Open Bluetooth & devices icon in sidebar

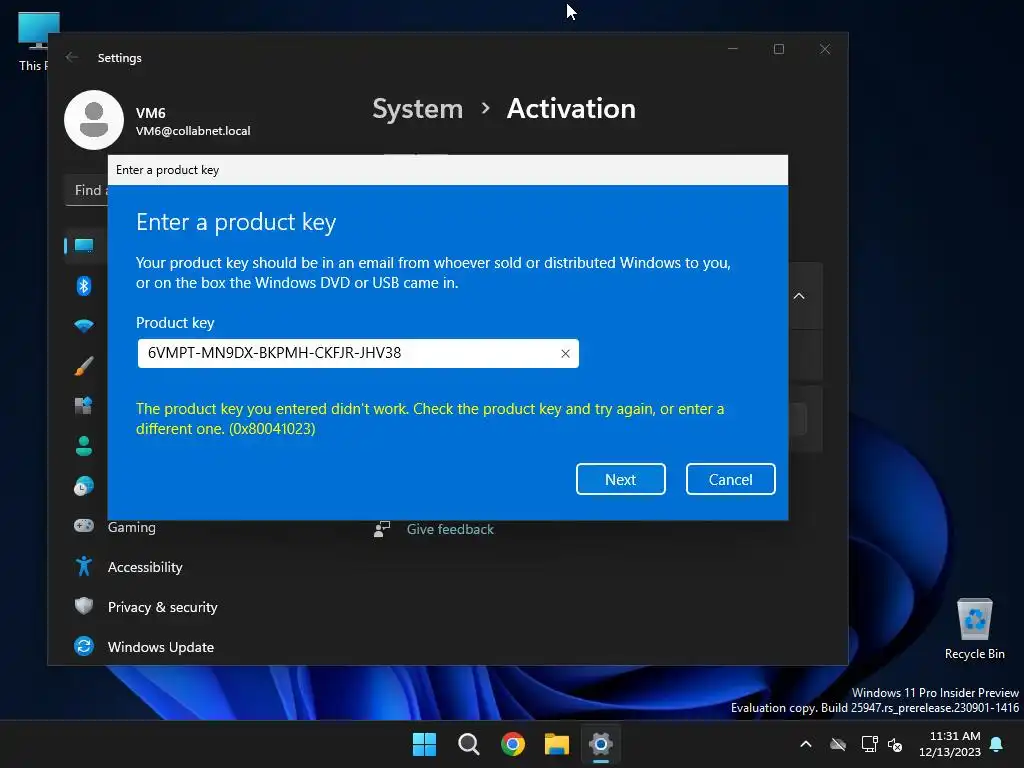click(x=84, y=285)
